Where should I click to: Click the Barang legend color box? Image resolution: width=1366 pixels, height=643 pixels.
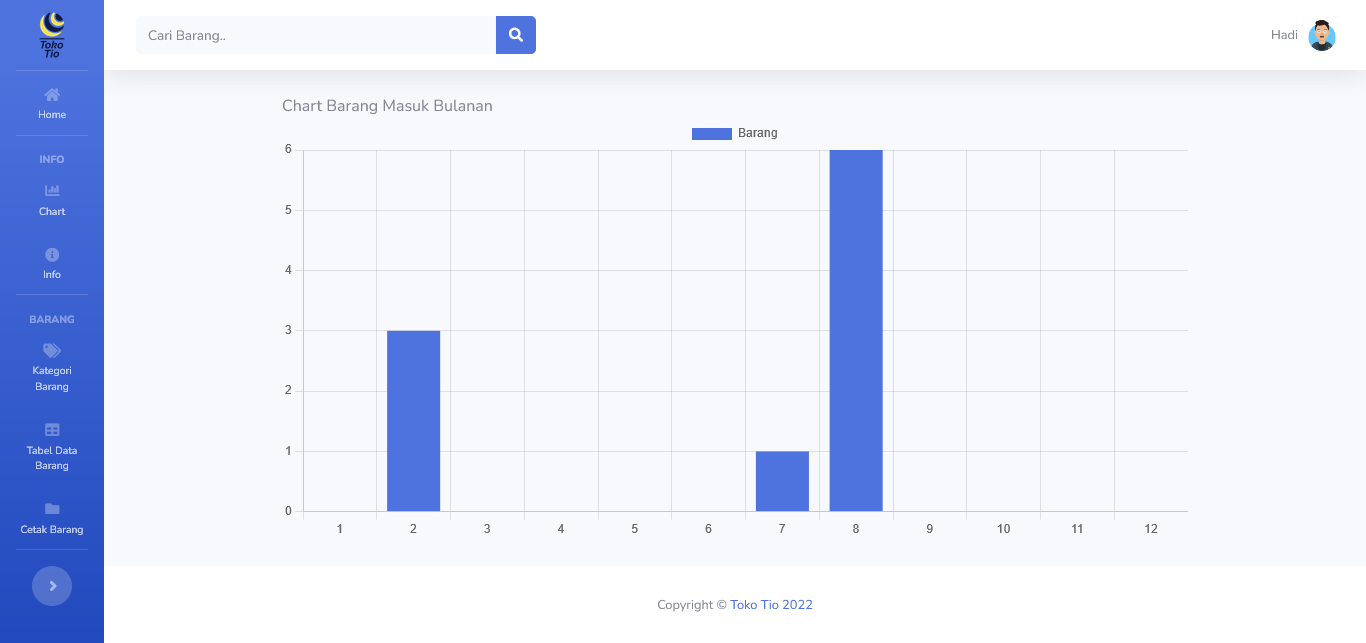(711, 134)
